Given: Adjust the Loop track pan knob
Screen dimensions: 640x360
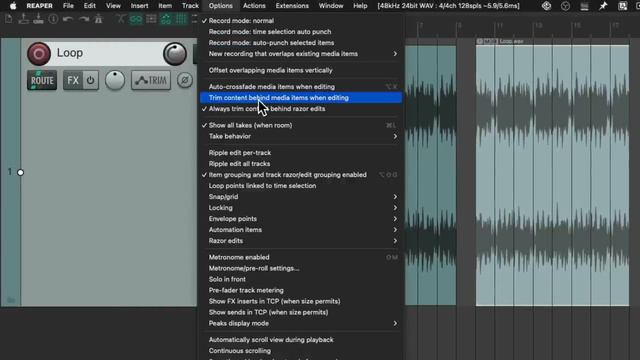Looking at the screenshot, I should (115, 80).
